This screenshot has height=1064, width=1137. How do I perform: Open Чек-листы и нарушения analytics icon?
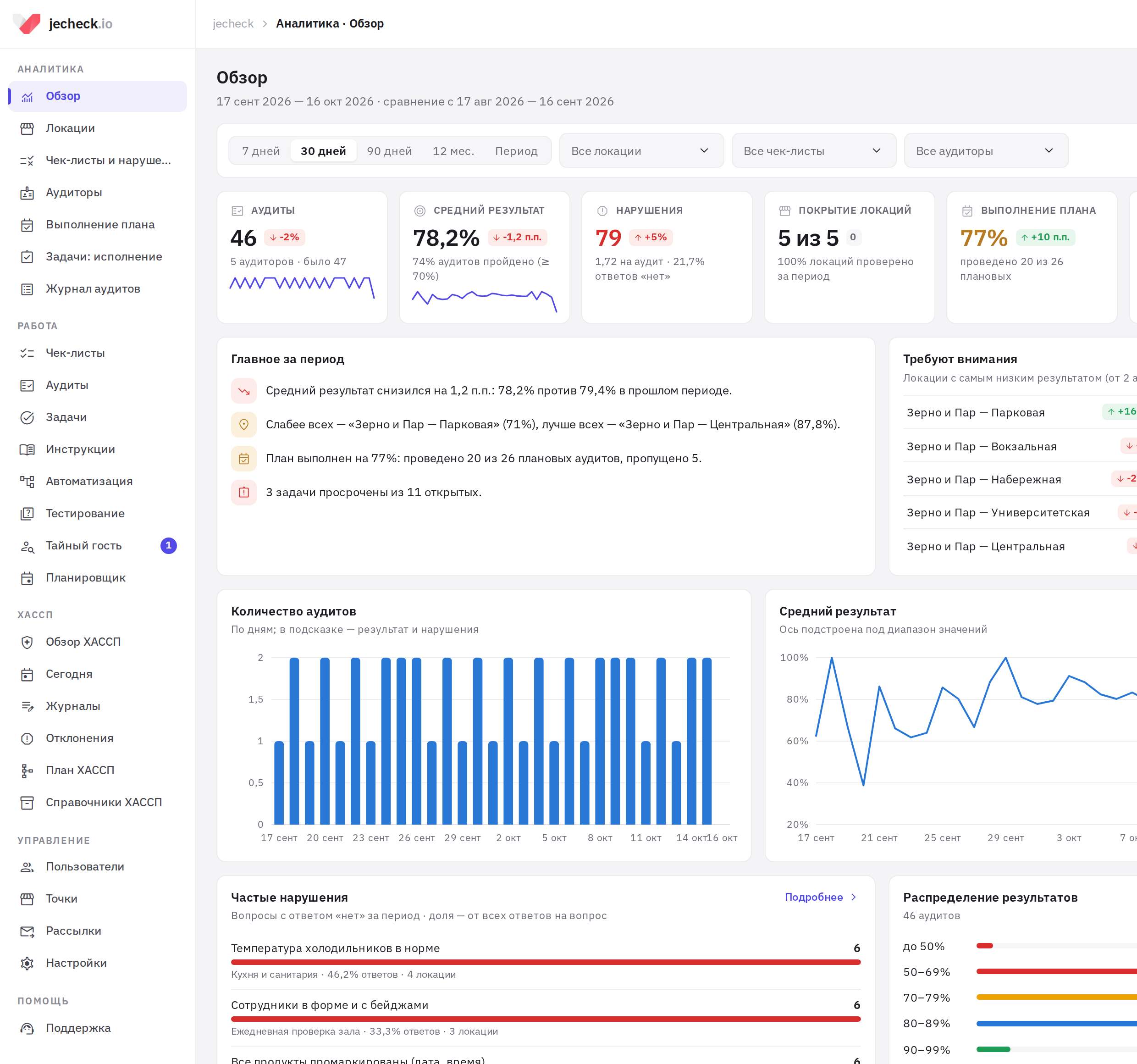click(x=27, y=161)
